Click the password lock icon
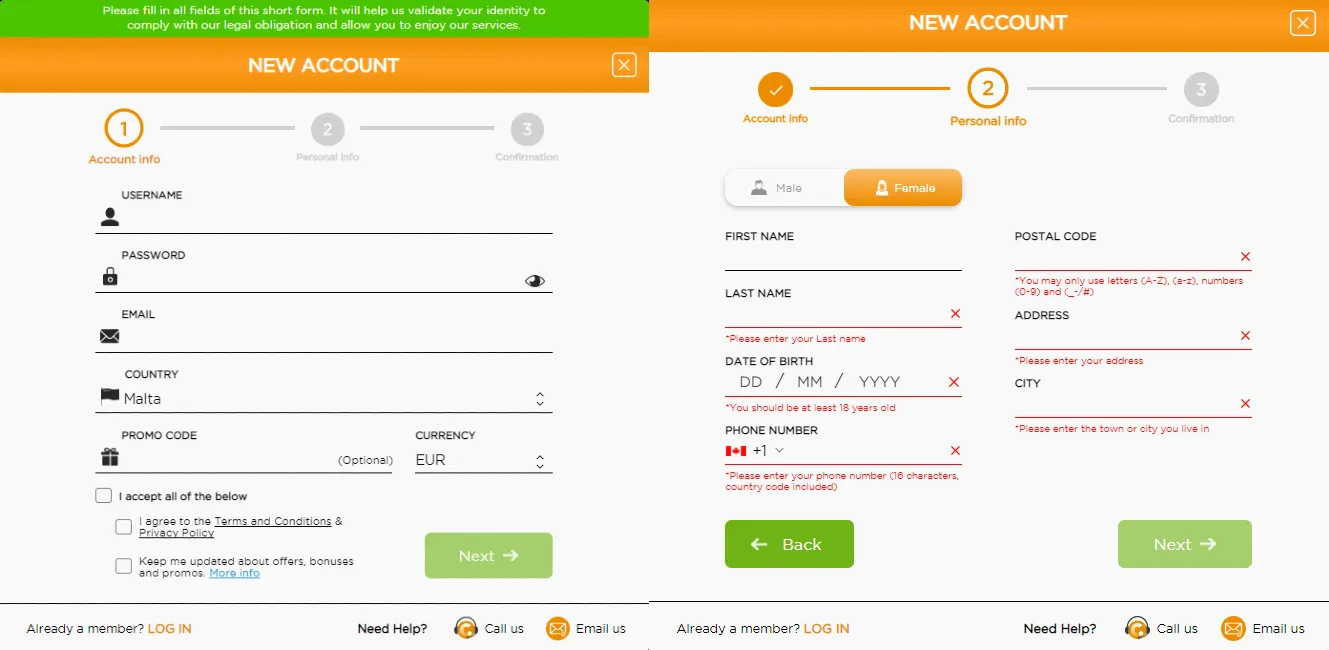This screenshot has height=650, width=1329. [x=110, y=276]
